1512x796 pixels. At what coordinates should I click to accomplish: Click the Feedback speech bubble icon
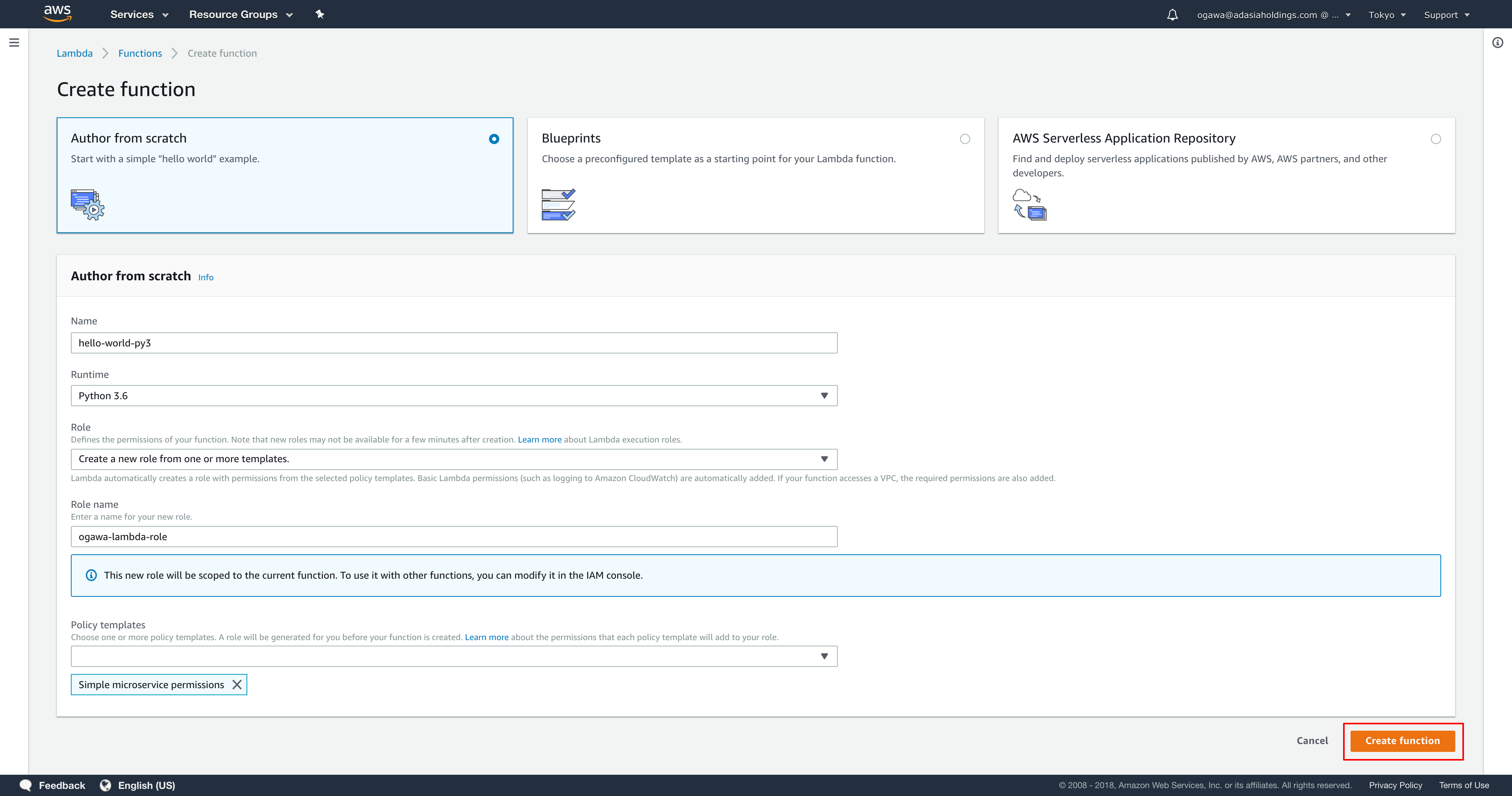[26, 785]
